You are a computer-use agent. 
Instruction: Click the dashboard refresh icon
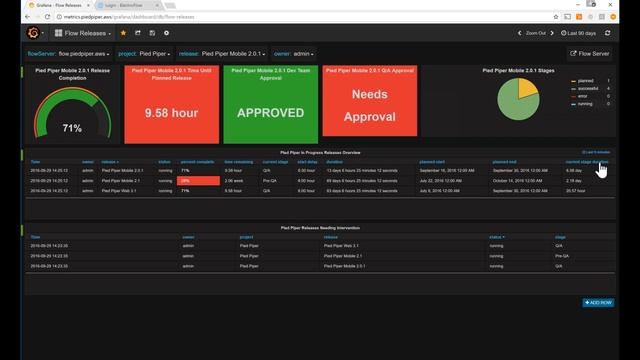point(607,33)
